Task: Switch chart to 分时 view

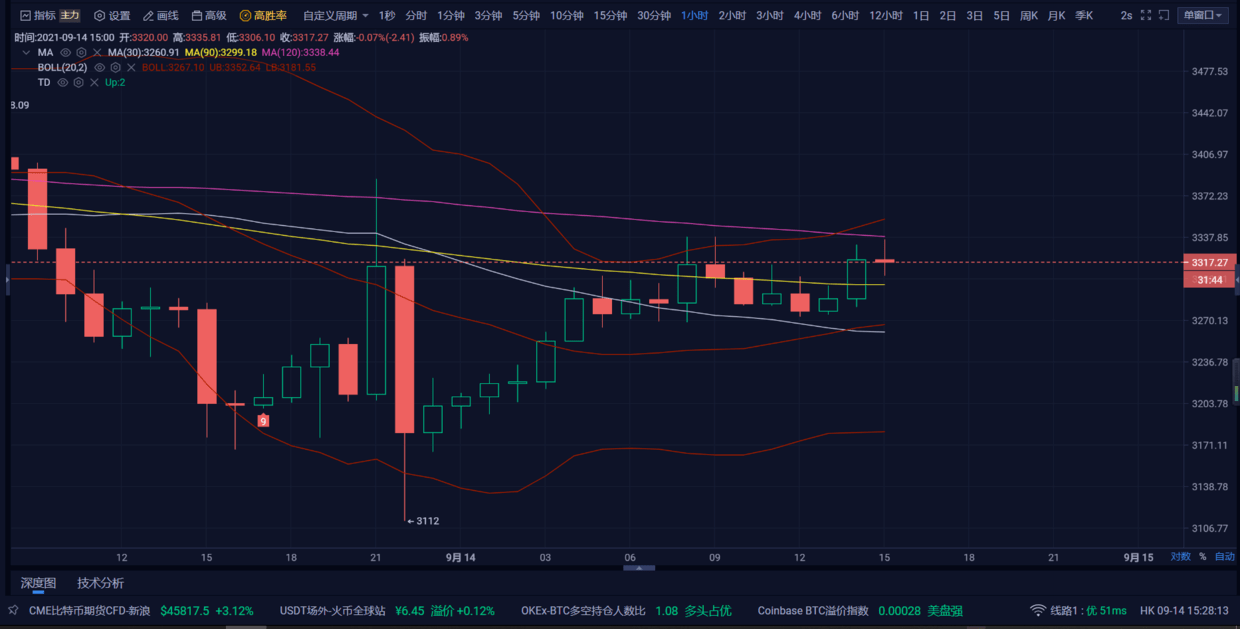Action: coord(416,16)
